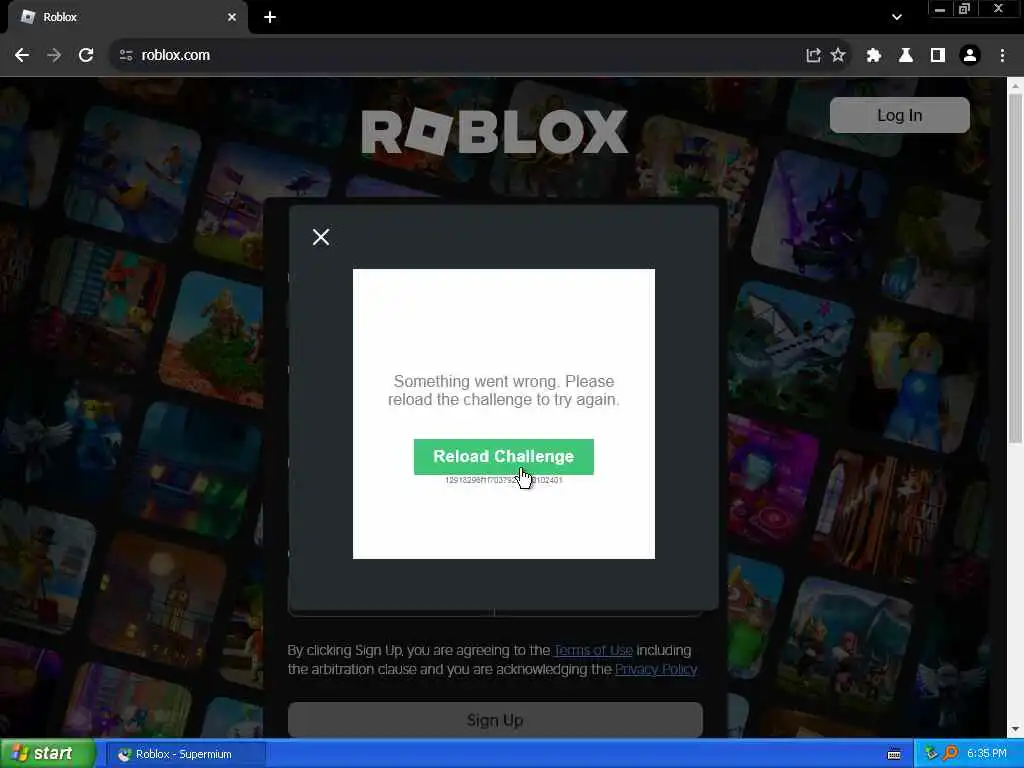Click the challenge ID text under the button
The image size is (1024, 768).
tap(504, 480)
